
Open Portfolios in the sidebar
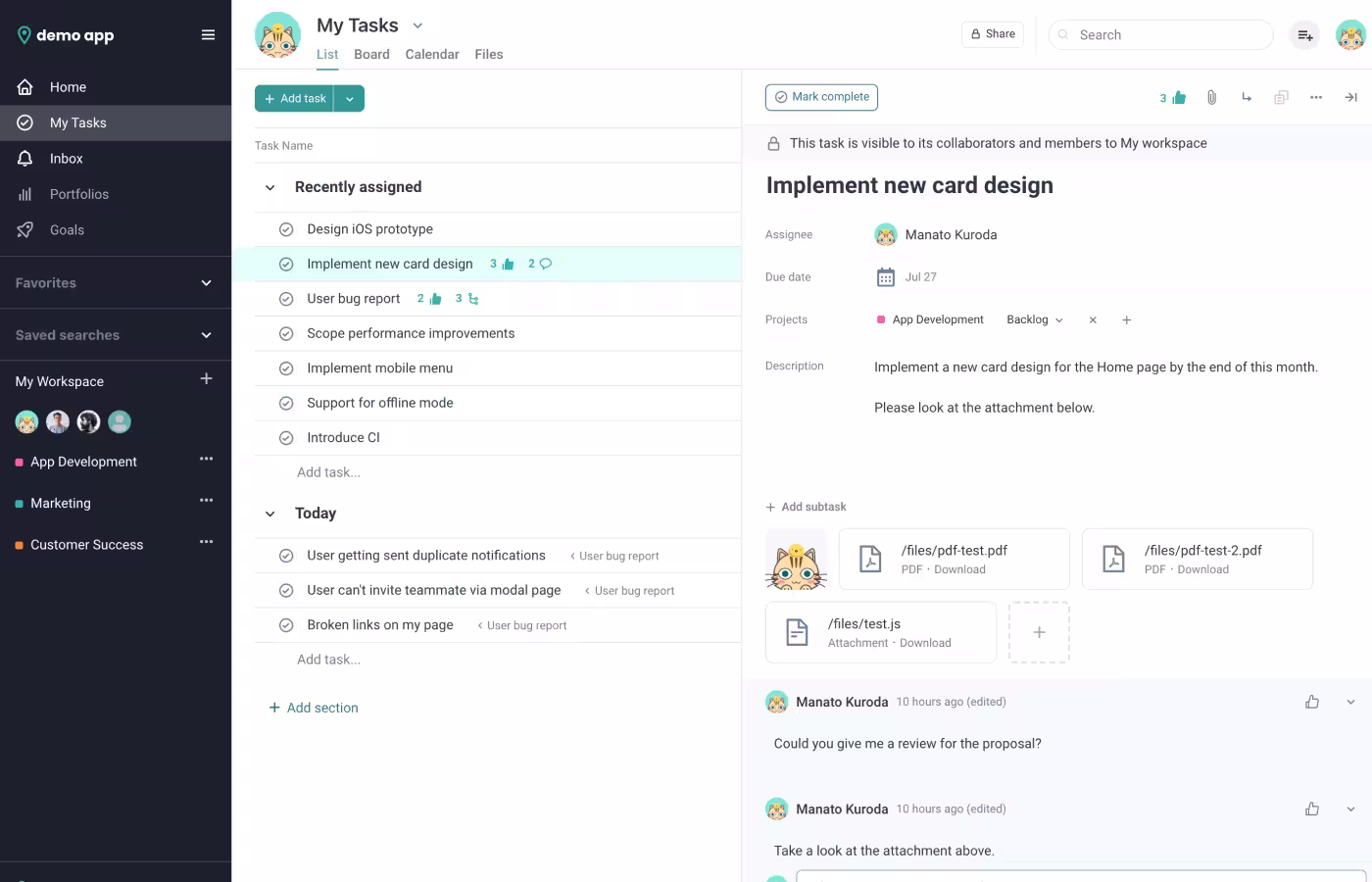point(80,193)
